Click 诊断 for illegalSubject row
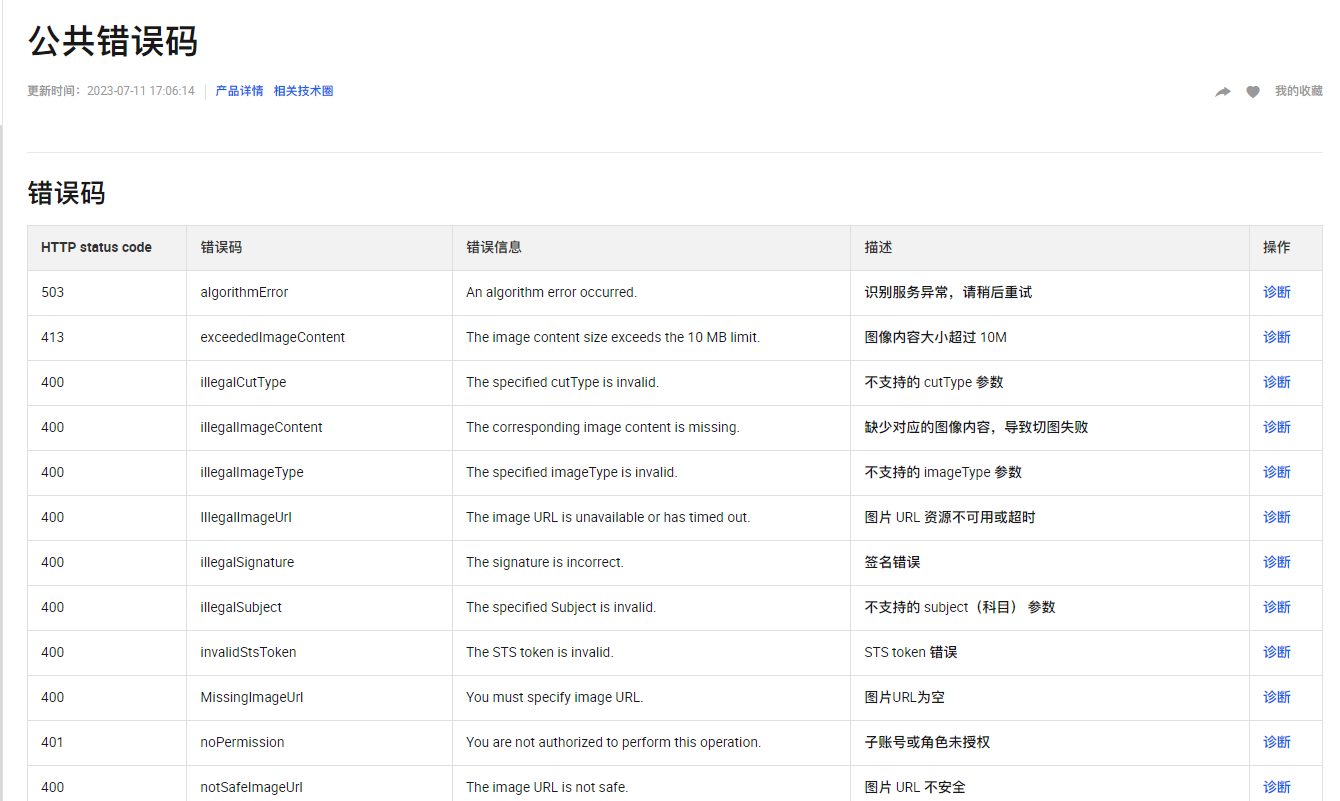Viewport: 1340px width, 801px height. coord(1277,607)
